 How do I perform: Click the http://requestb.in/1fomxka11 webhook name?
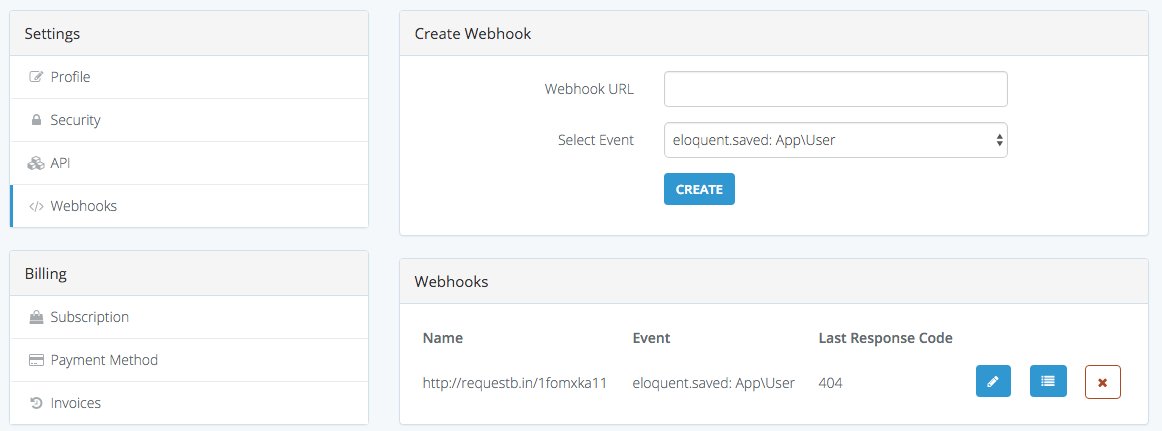coord(515,383)
